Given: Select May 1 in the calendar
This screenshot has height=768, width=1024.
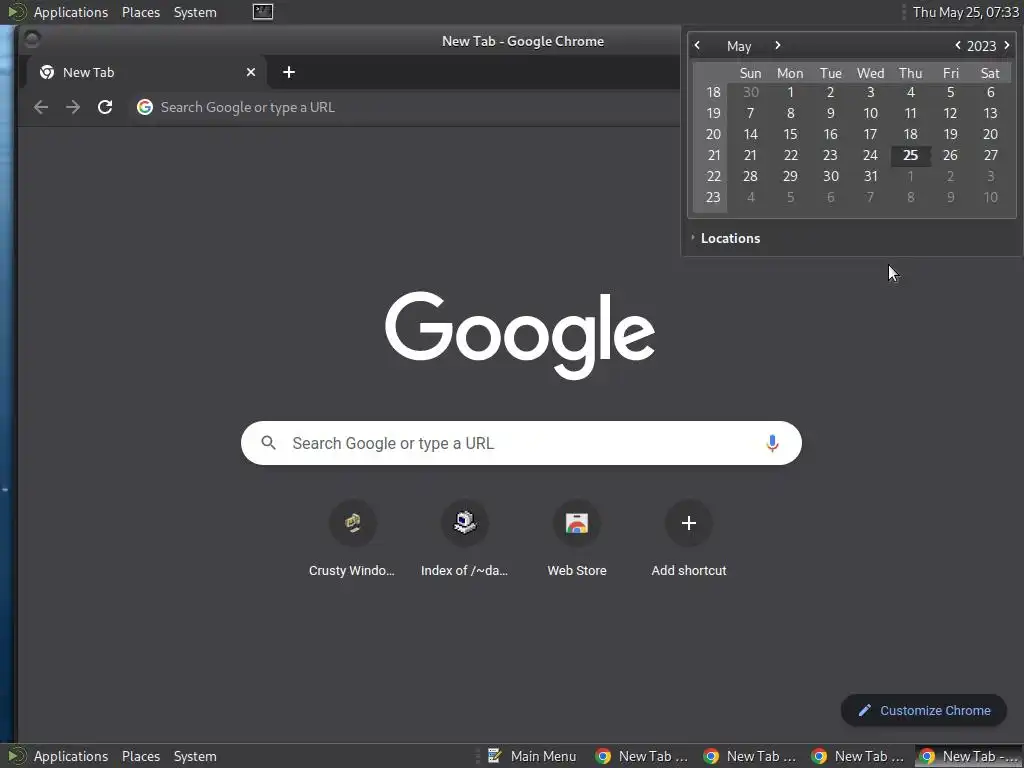Looking at the screenshot, I should 790,93.
